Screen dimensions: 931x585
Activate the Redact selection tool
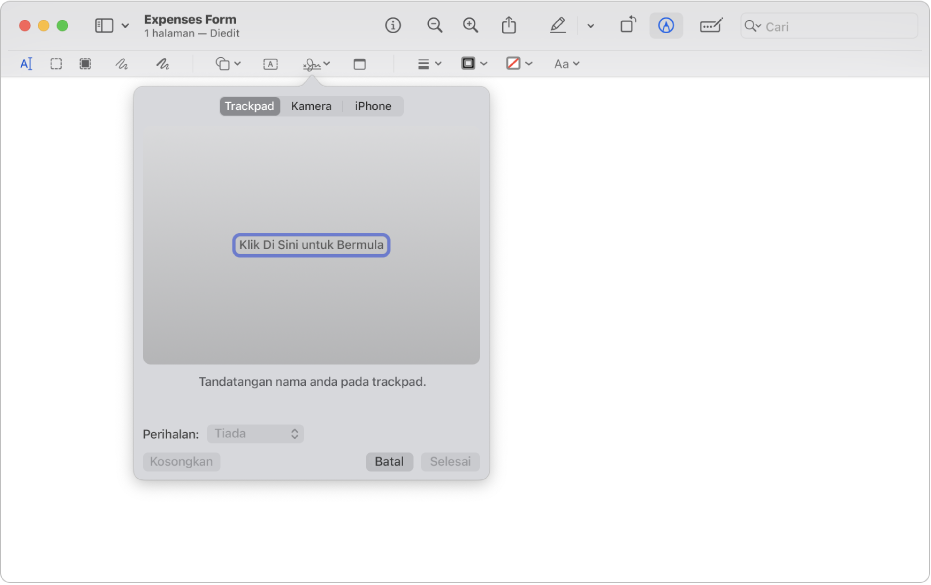(86, 64)
